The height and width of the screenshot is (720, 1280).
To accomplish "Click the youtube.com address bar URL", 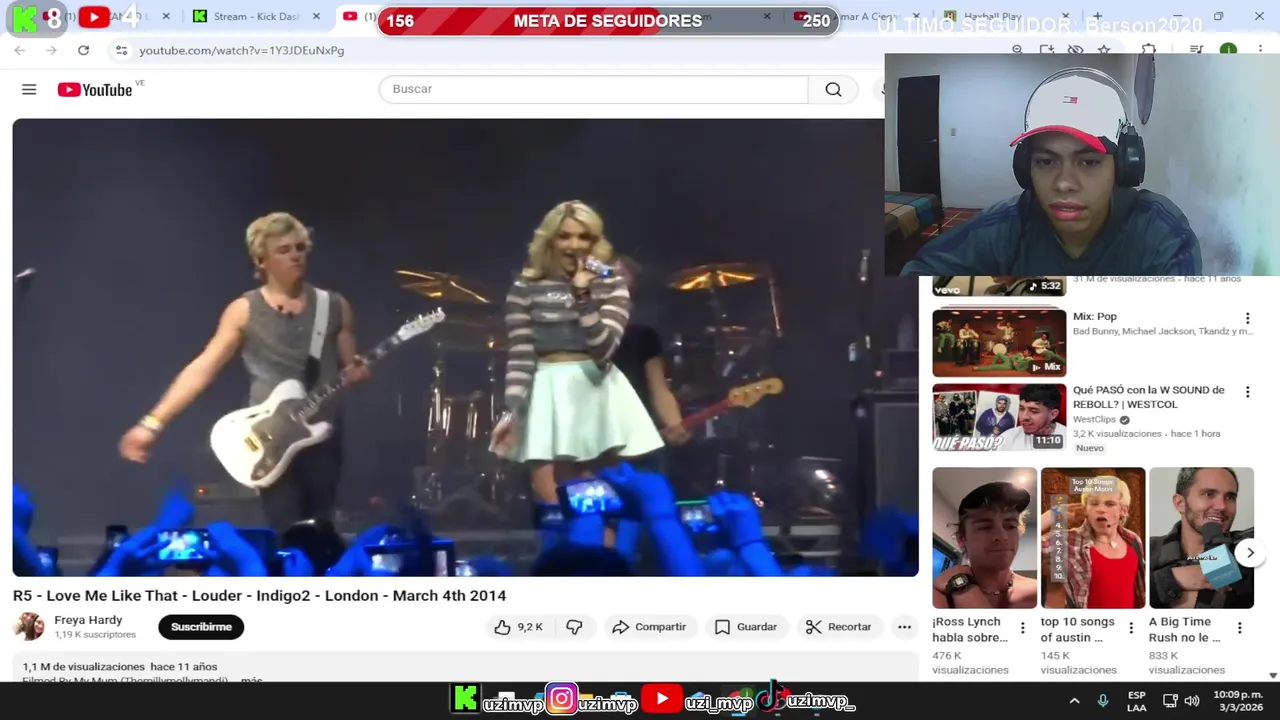I will (x=242, y=50).
